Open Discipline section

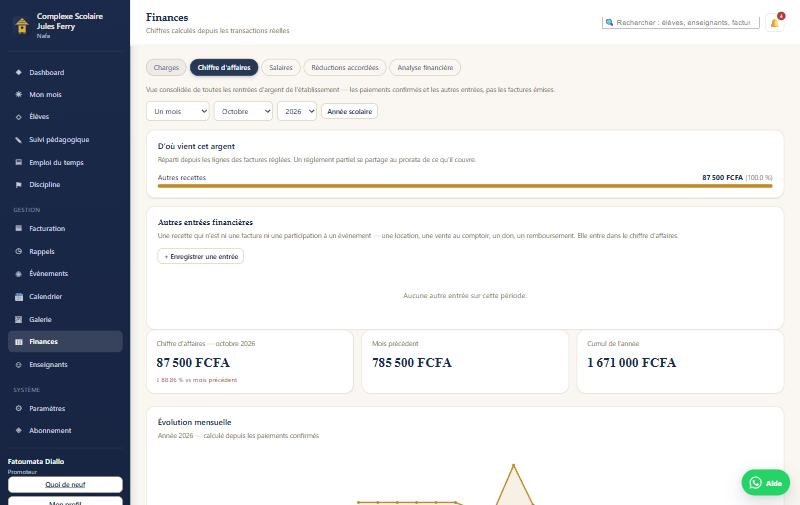pyautogui.click(x=65, y=185)
